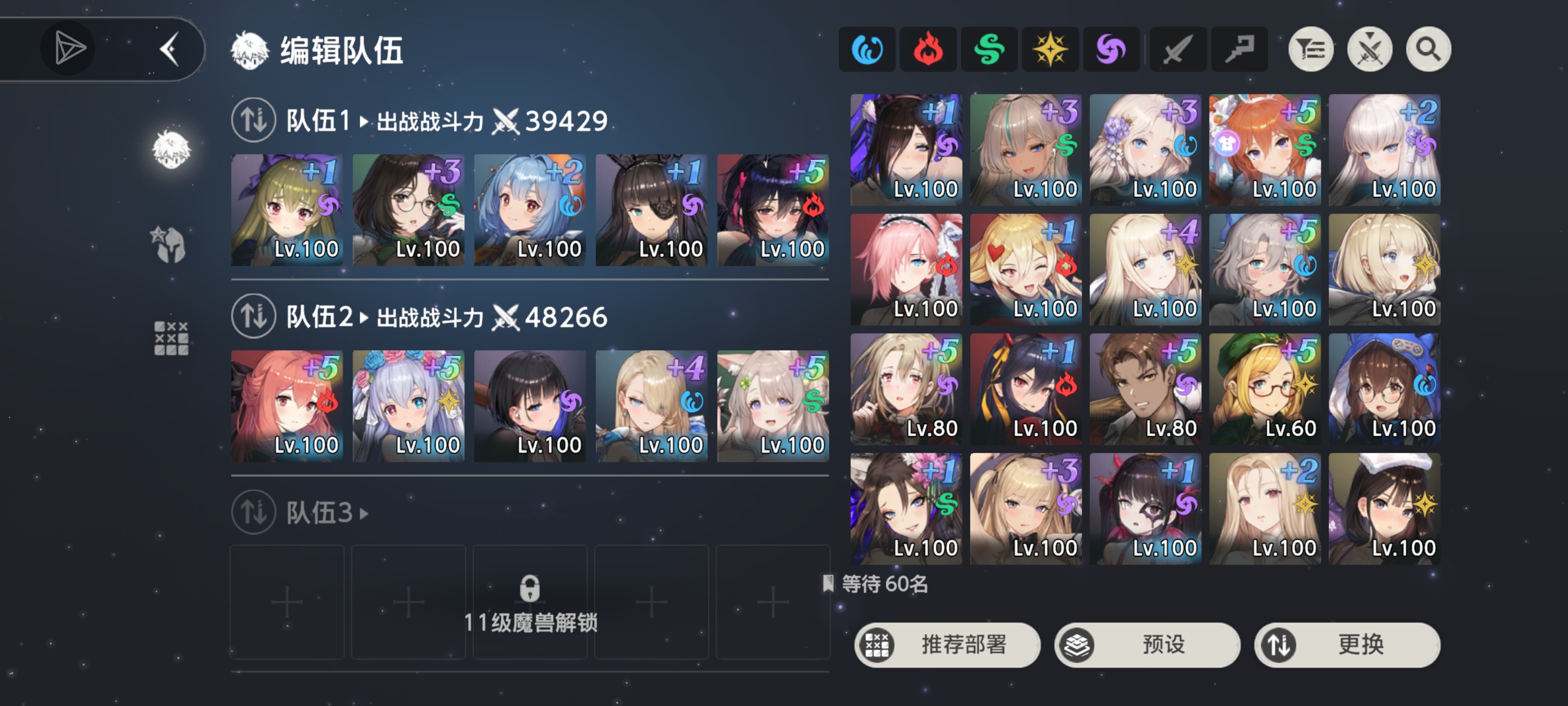1568x706 pixels.
Task: Click the 推荐部署 button
Action: click(947, 645)
